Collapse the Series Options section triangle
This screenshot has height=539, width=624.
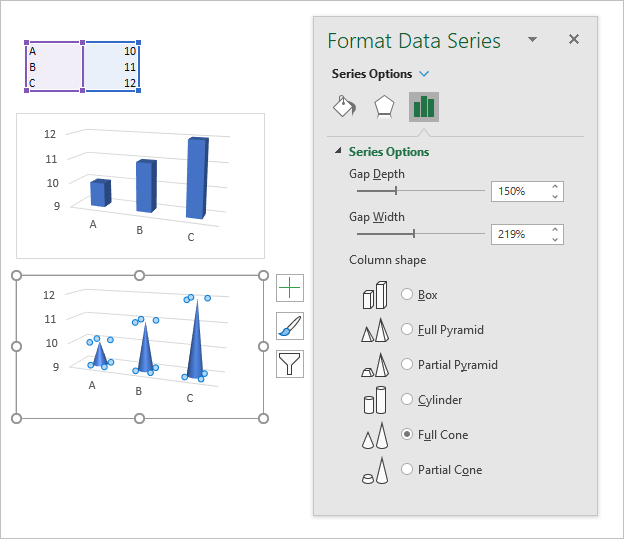pyautogui.click(x=338, y=150)
